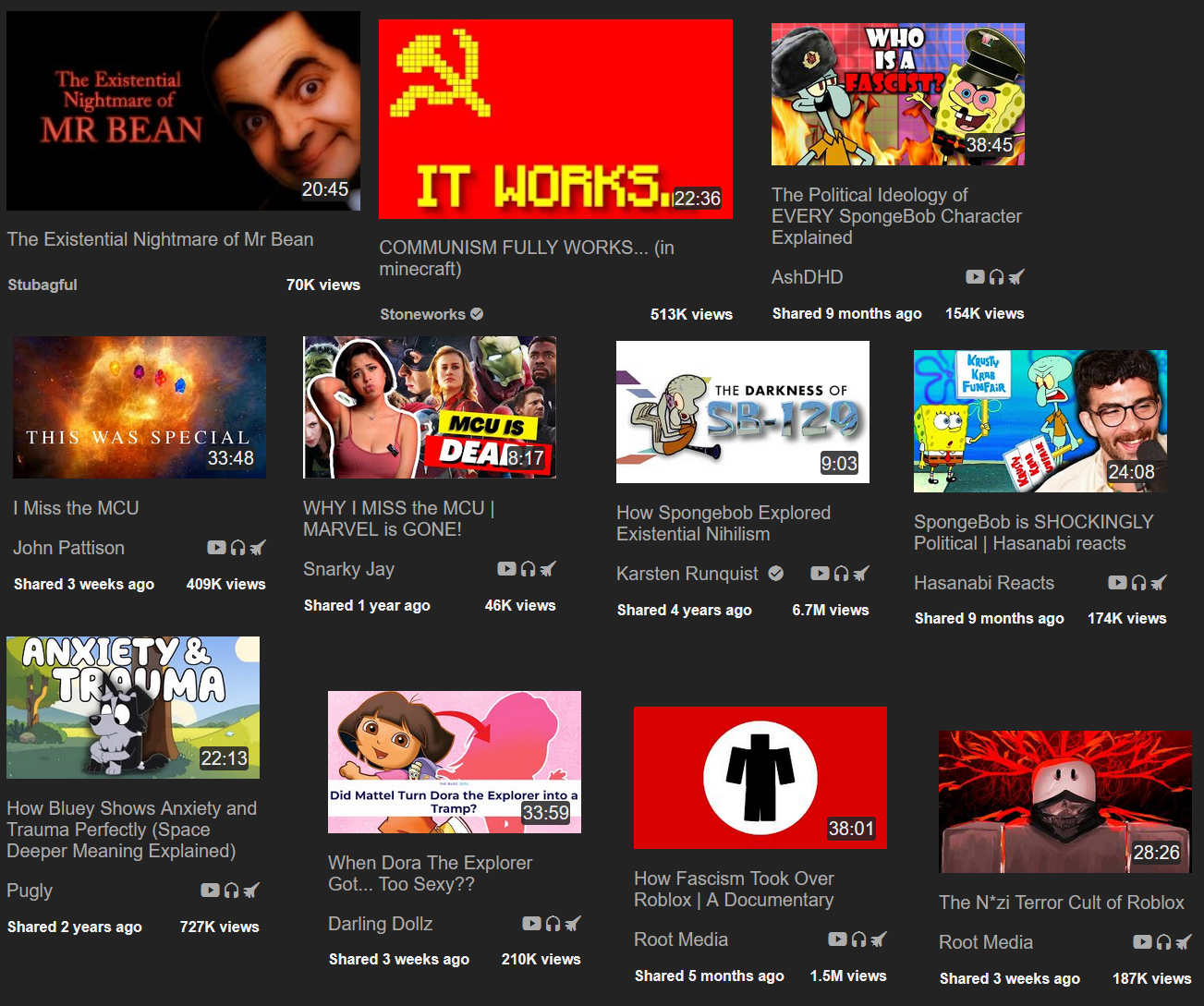Click headphones icon beside Karsten Runquist
Viewport: 1204px width, 1006px height.
click(841, 573)
